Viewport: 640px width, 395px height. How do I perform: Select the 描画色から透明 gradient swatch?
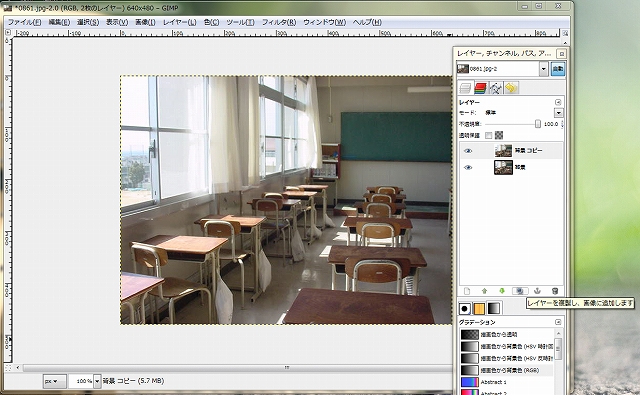click(x=469, y=335)
